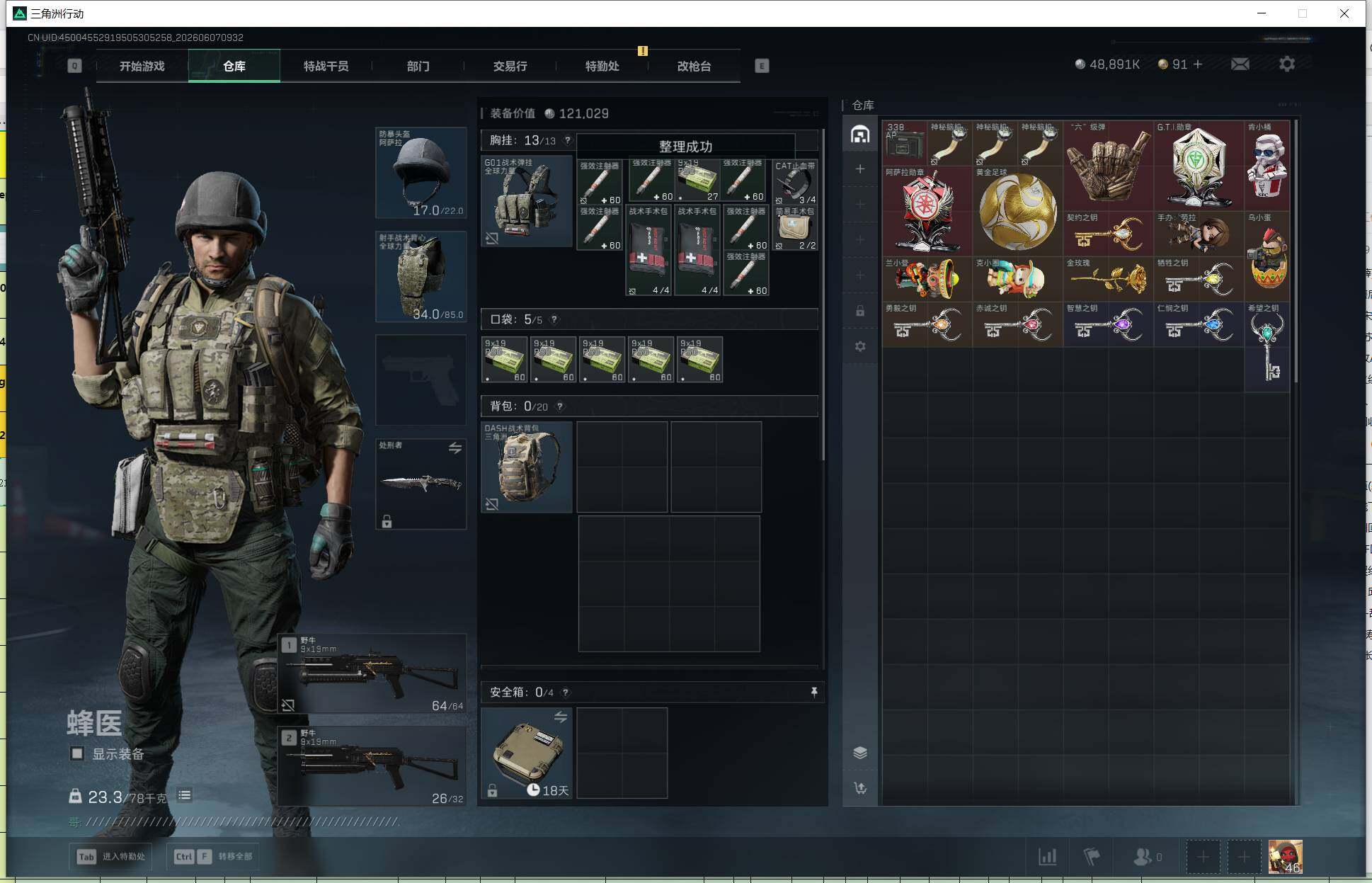The height and width of the screenshot is (883, 1372).
Task: Open the 特战干员 tab
Action: coord(326,66)
